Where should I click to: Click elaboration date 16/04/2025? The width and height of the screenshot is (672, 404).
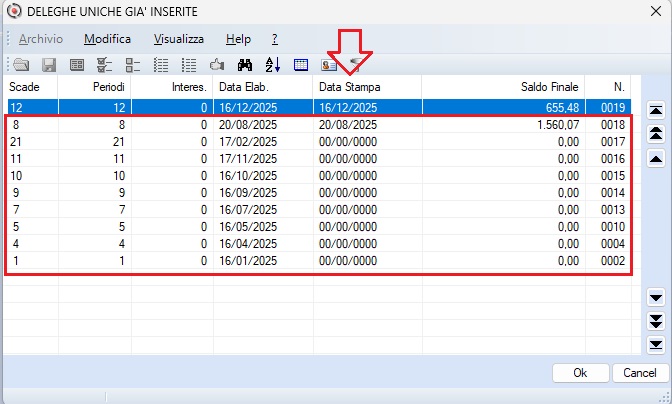pos(248,244)
